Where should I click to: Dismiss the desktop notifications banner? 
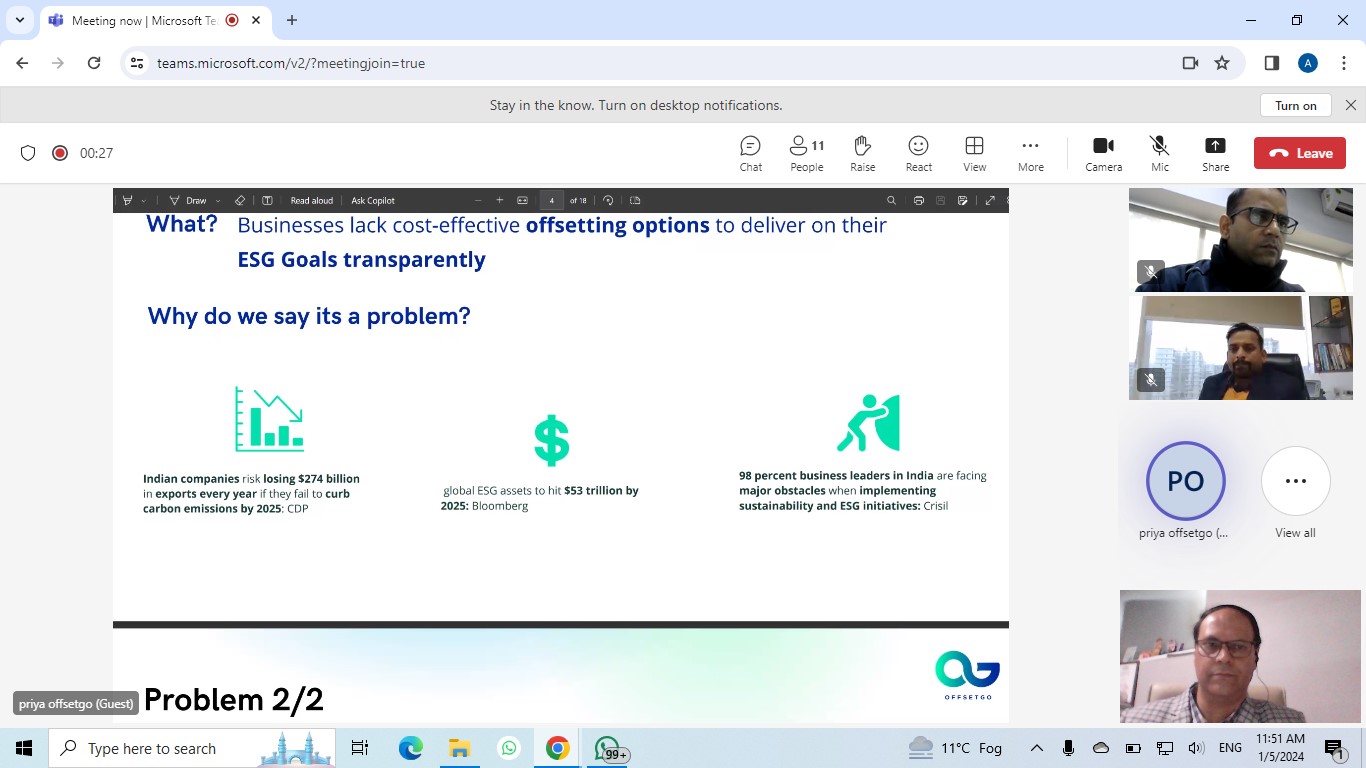(1351, 105)
